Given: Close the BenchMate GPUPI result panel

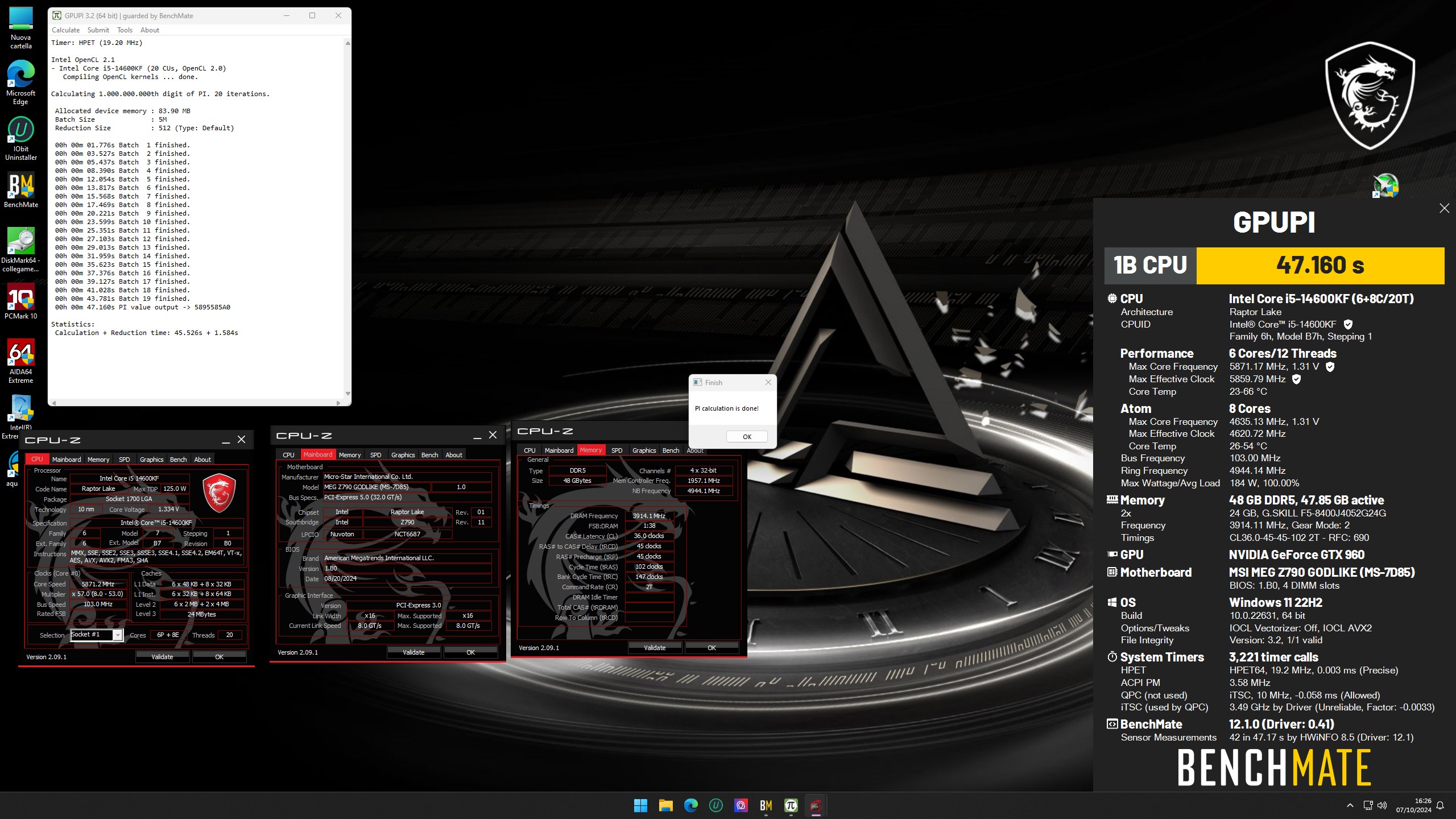Looking at the screenshot, I should click(x=1444, y=208).
